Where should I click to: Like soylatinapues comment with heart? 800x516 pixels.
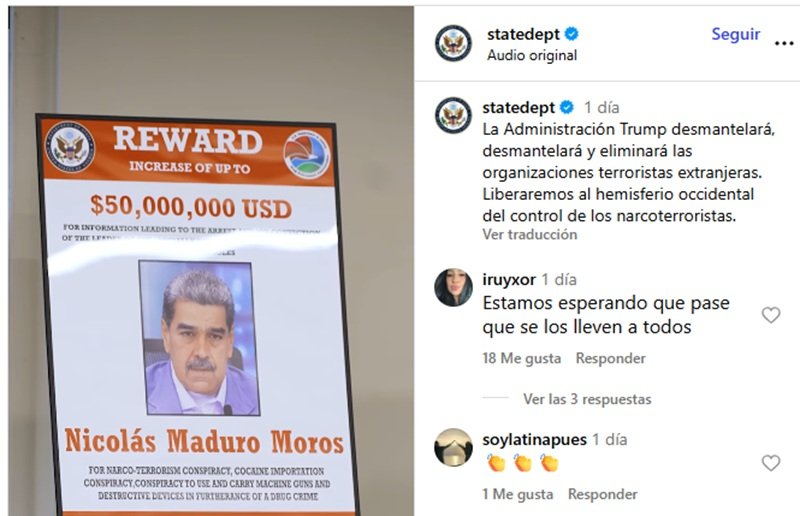pos(770,463)
